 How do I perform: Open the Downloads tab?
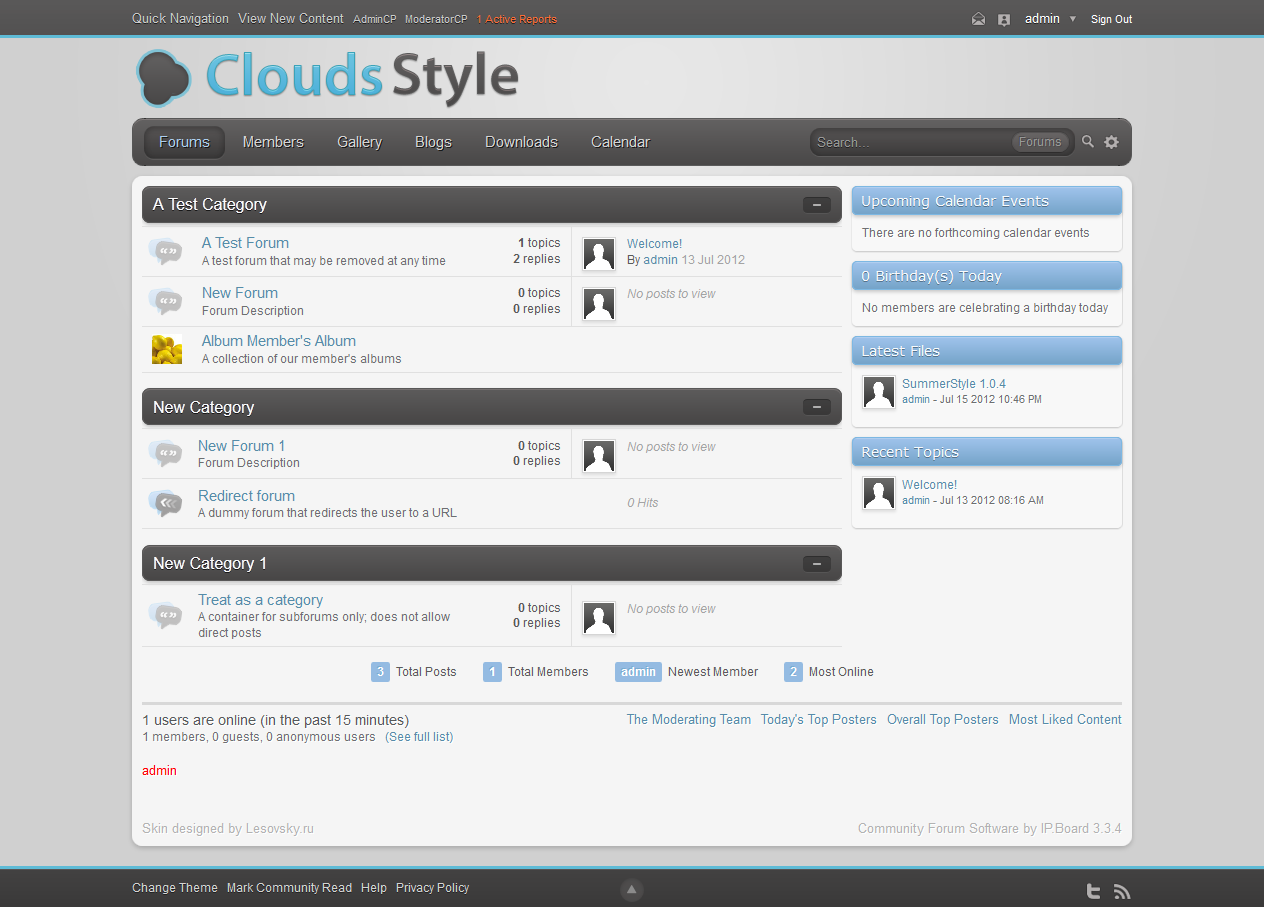[521, 142]
